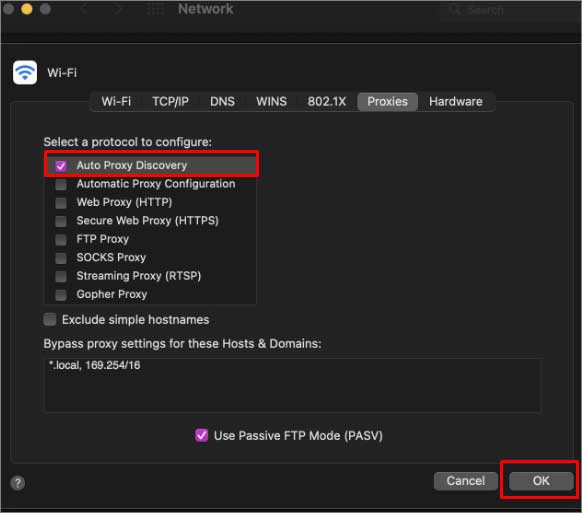Screen dimensions: 582x513
Task: Uncheck Auto Proxy Discovery checkbox
Action: (61, 166)
